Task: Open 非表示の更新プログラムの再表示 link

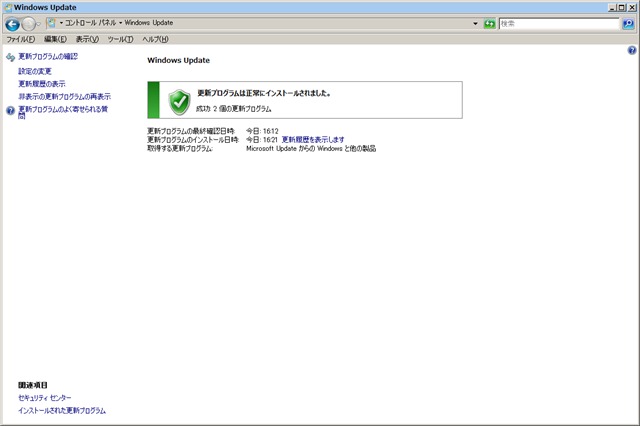Action: tap(64, 97)
